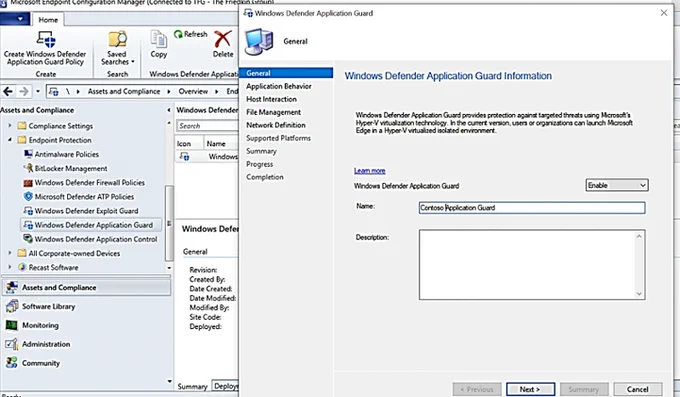Click All Corporate-owned Devices folder icon

[22, 253]
